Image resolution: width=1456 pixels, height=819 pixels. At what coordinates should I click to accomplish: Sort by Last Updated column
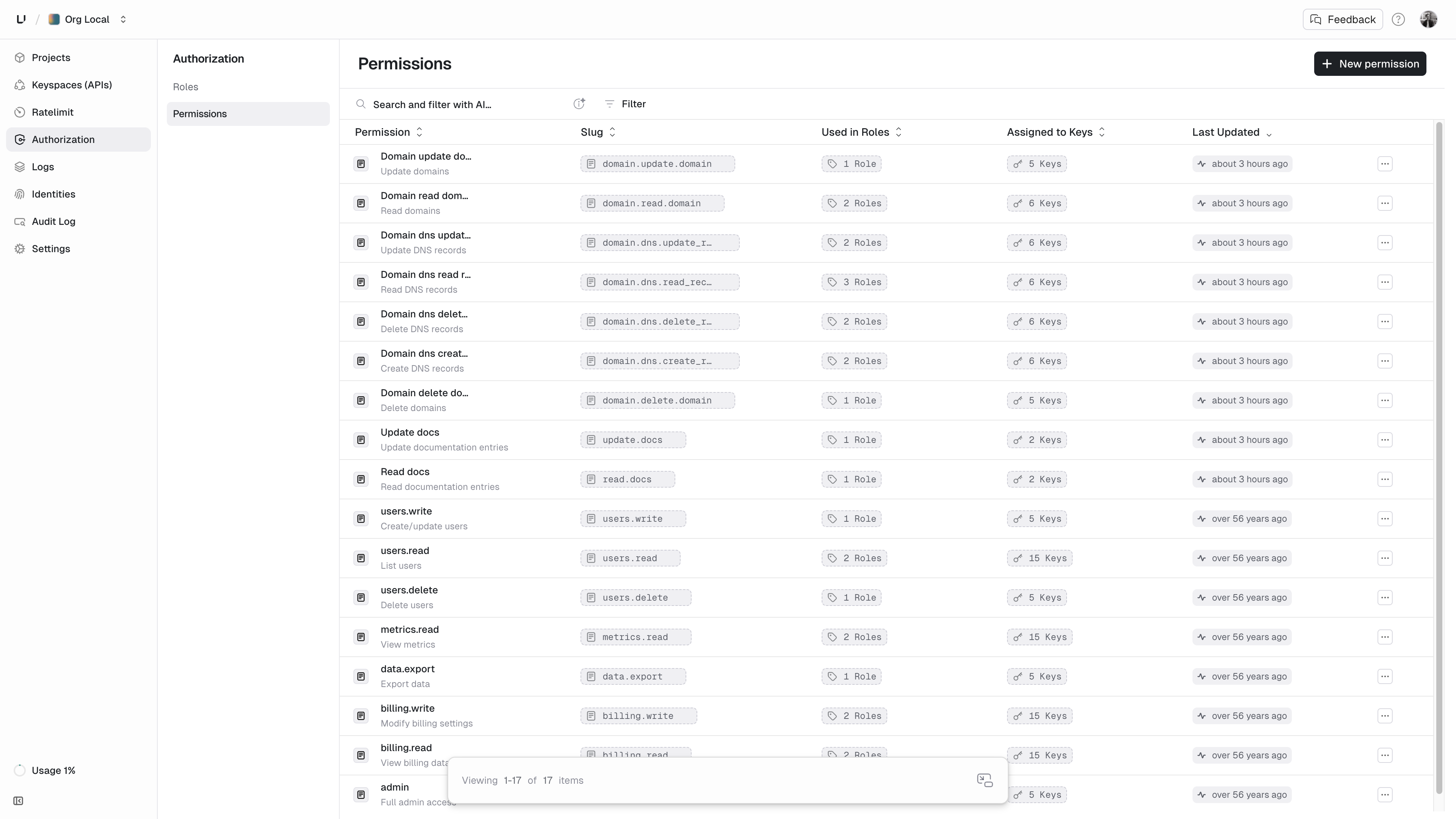click(x=1232, y=132)
